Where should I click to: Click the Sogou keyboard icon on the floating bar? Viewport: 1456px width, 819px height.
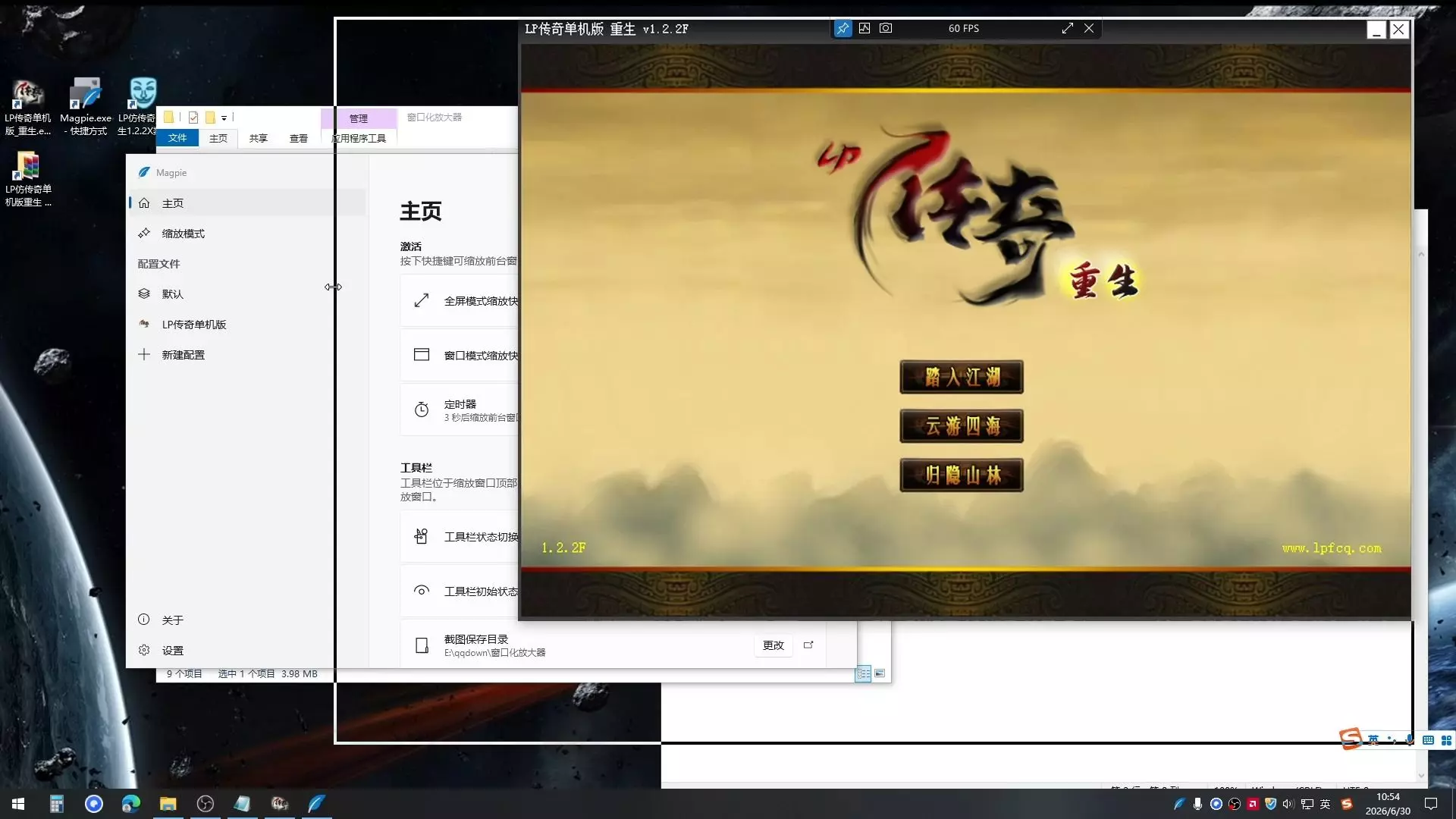[x=1428, y=739]
